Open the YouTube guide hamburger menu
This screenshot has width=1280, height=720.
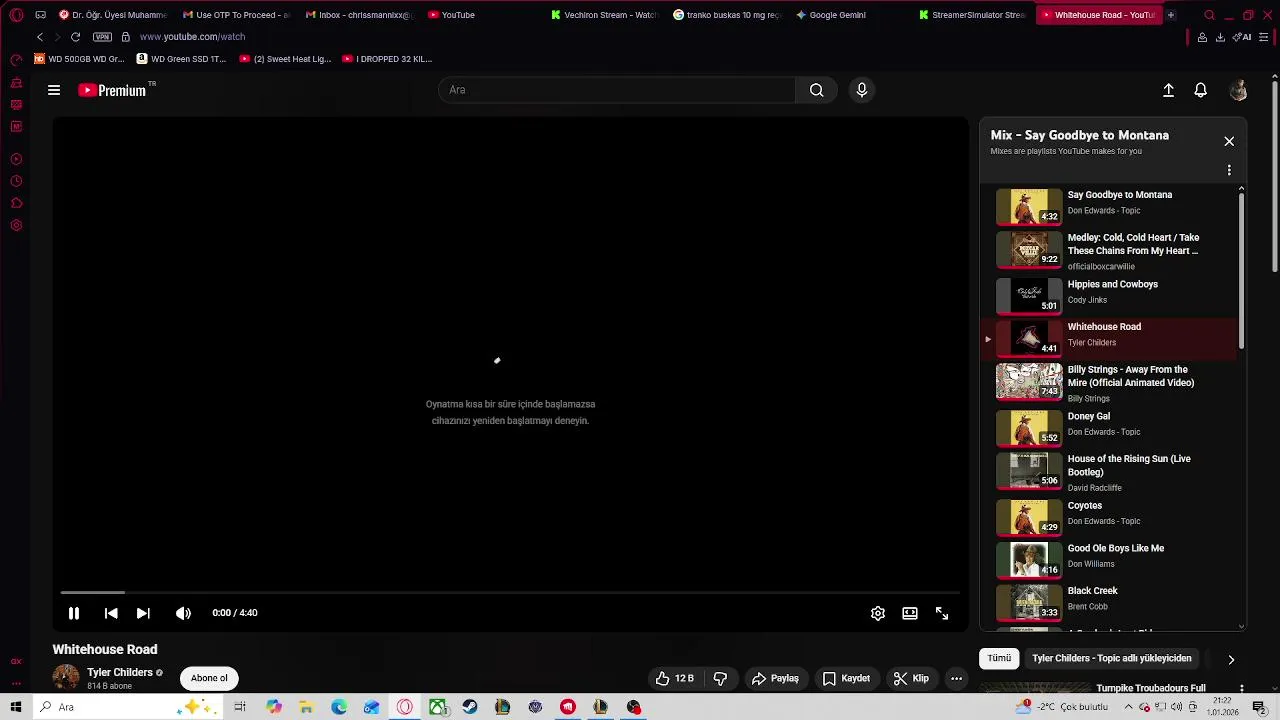[x=54, y=90]
